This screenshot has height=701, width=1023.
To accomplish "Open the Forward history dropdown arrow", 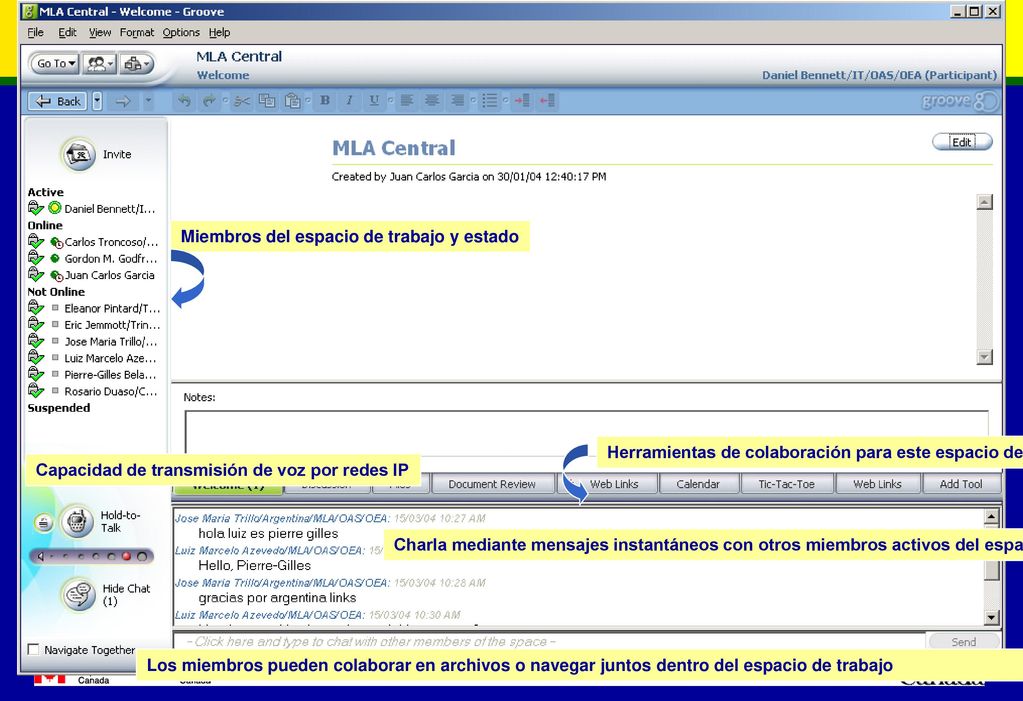I will (148, 101).
